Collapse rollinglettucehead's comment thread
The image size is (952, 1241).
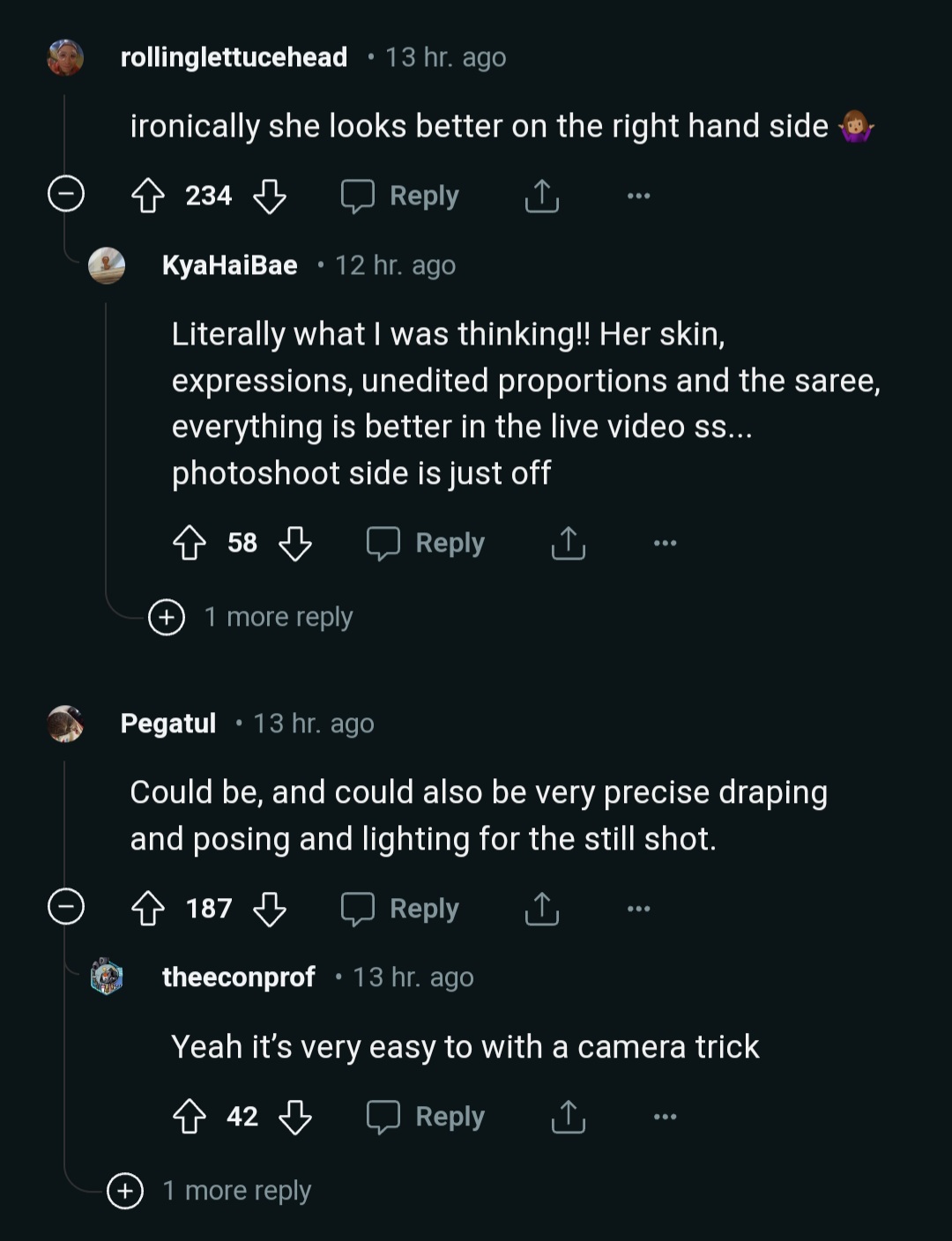[x=65, y=194]
